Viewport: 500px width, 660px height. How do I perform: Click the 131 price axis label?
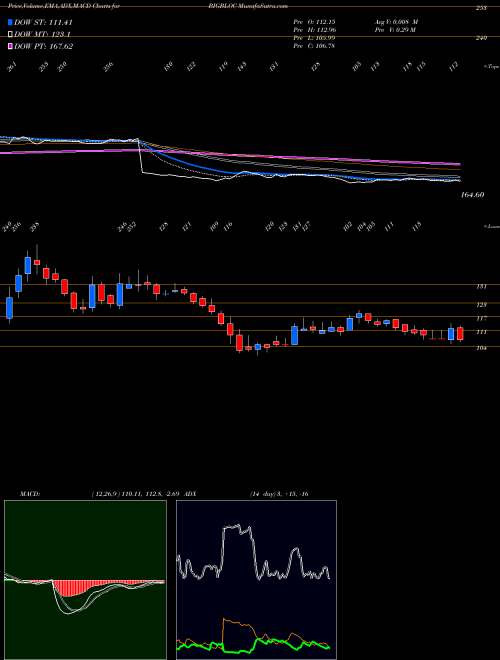(x=481, y=287)
